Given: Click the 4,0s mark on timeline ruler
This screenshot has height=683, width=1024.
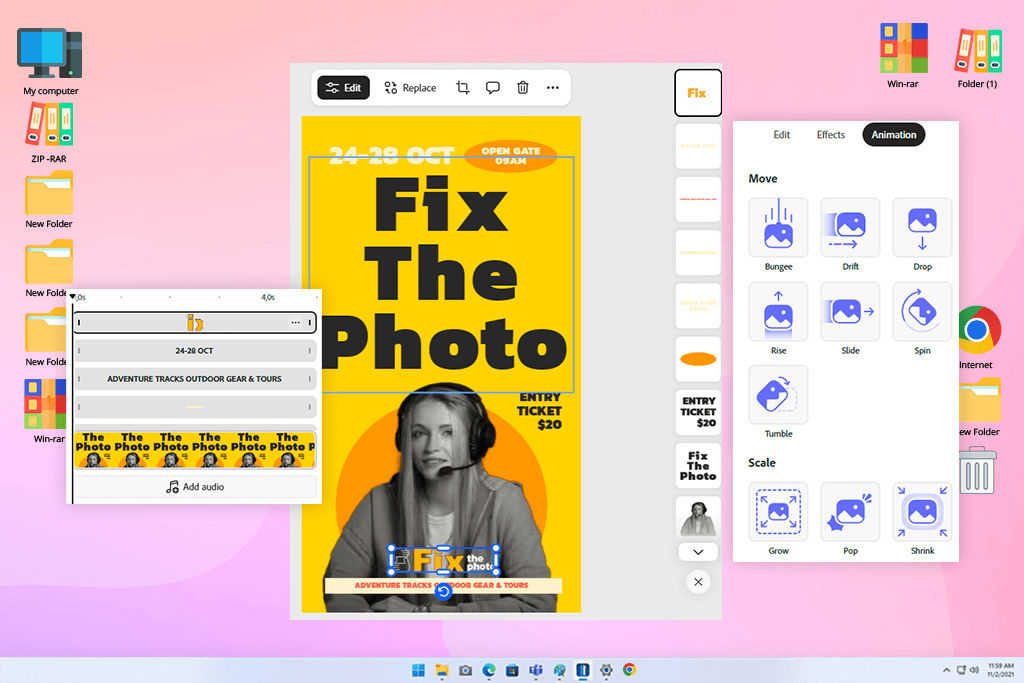Looking at the screenshot, I should point(268,297).
